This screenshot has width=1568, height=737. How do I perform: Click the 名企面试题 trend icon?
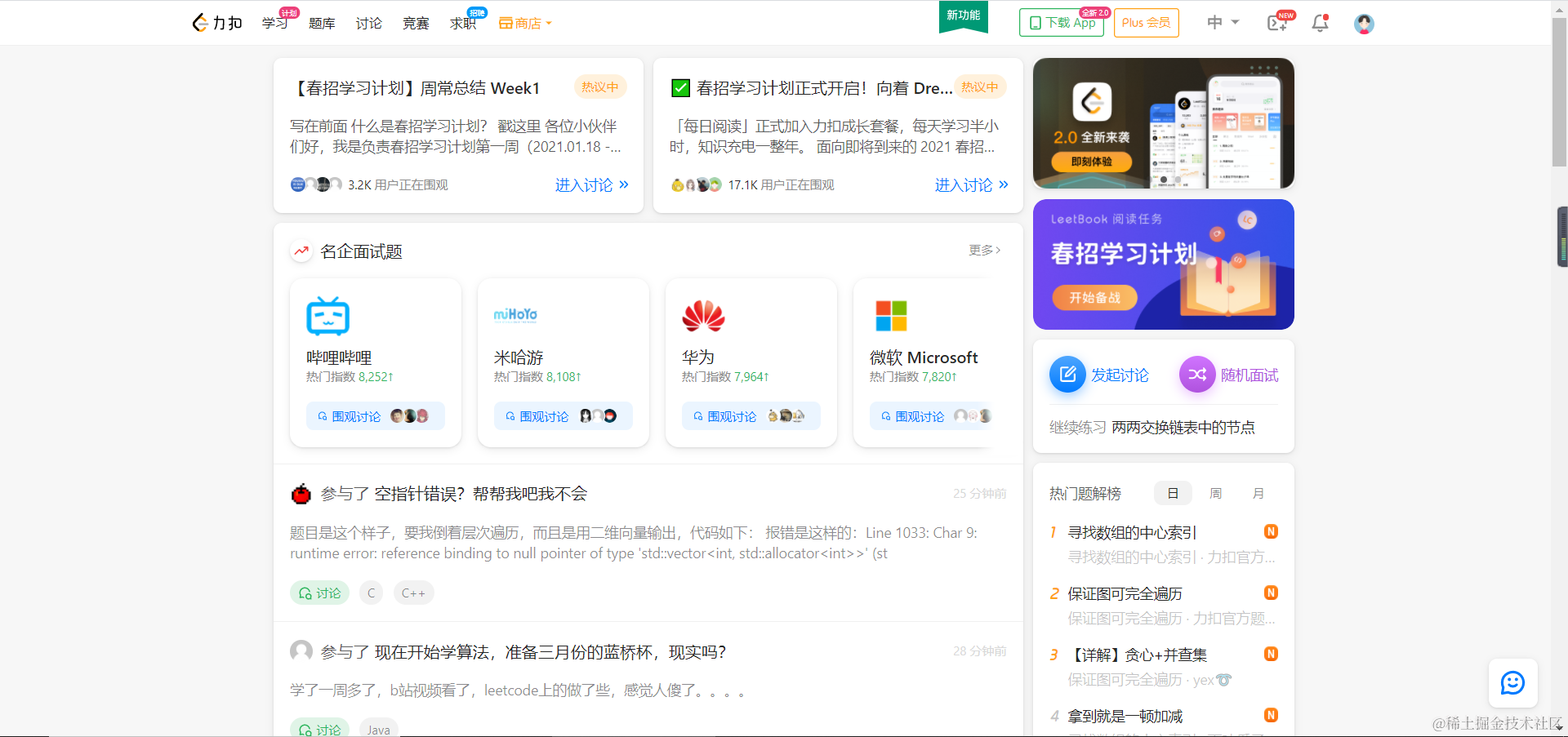click(x=301, y=251)
